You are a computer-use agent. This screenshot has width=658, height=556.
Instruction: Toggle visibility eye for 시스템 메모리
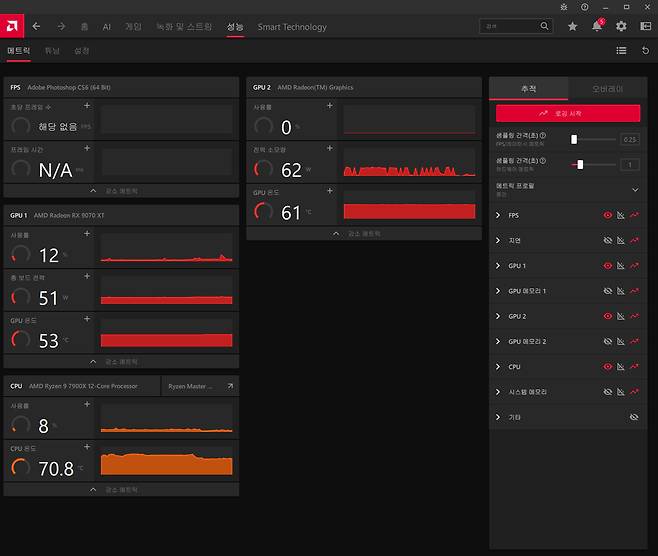pyautogui.click(x=607, y=392)
